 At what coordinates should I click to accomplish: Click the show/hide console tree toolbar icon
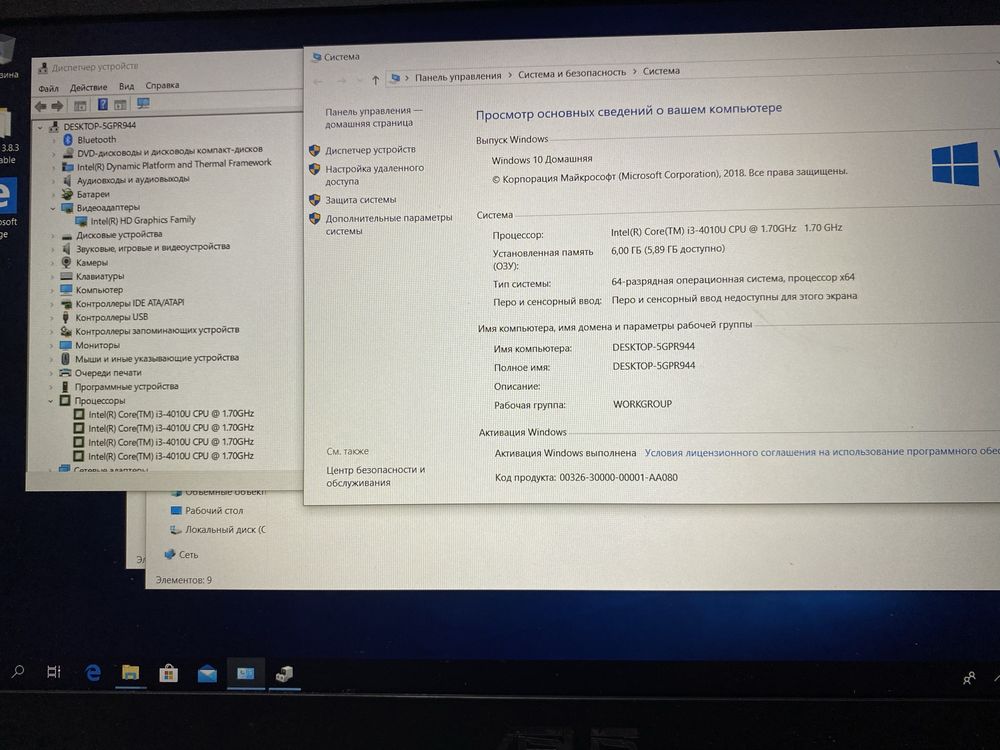[x=80, y=105]
